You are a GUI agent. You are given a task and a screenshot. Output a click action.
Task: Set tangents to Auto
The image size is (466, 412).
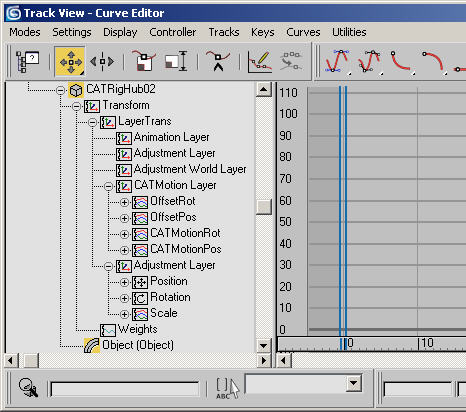(x=338, y=62)
